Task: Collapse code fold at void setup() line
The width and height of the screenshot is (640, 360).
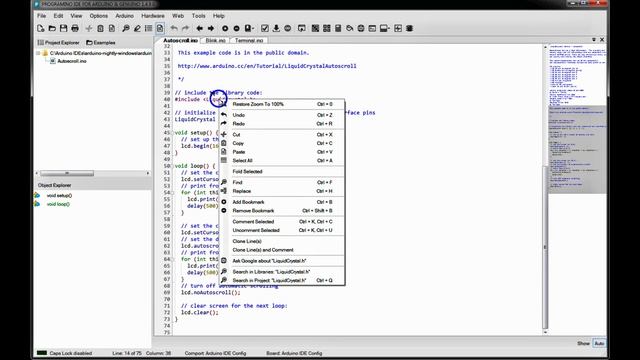Action: coord(173,133)
